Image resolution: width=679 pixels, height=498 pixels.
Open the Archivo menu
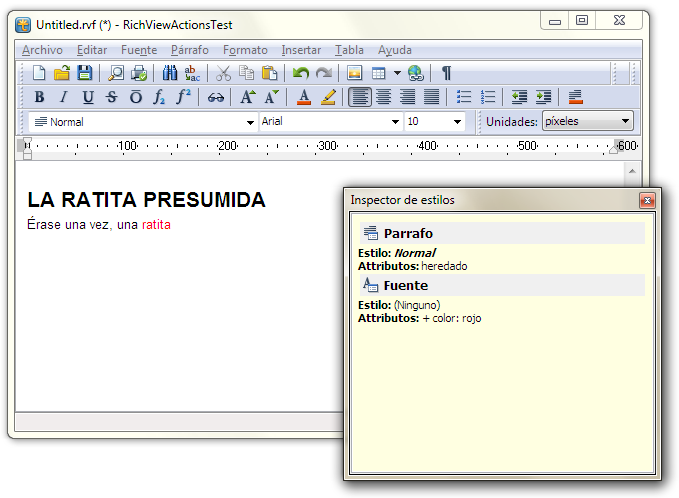pyautogui.click(x=42, y=50)
